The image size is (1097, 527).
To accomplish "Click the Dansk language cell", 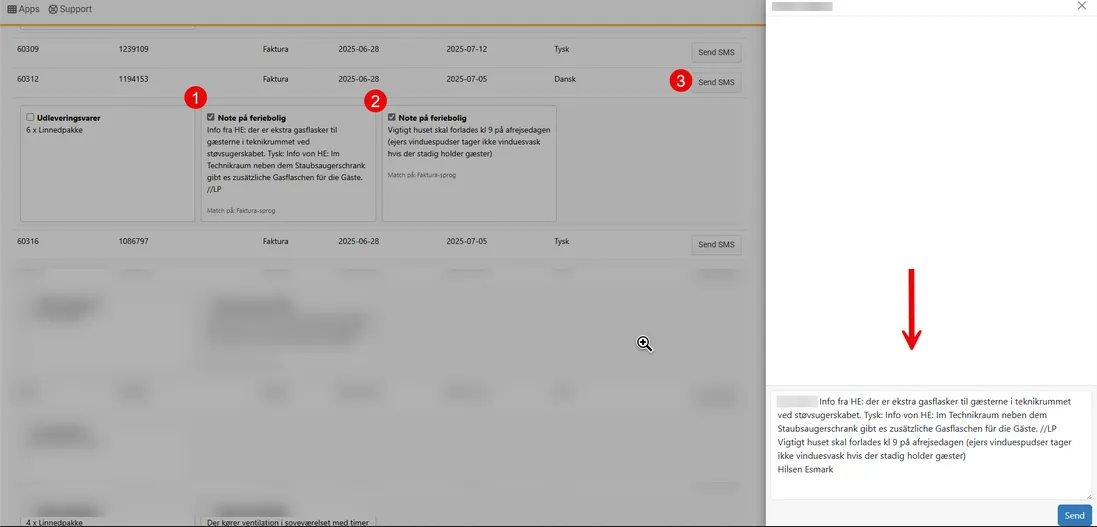I will (x=568, y=78).
